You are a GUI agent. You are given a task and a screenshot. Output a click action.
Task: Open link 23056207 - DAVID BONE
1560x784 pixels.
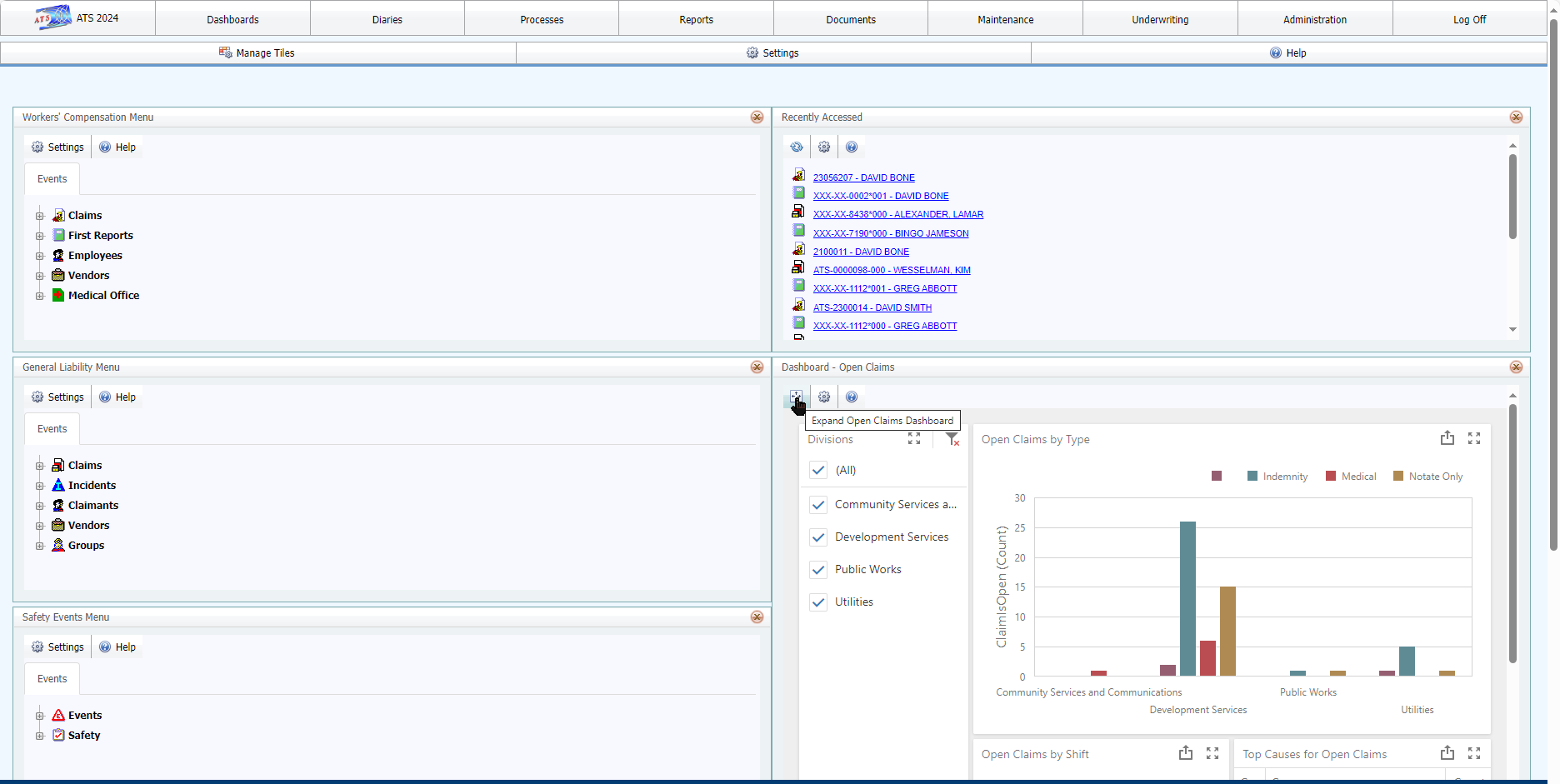click(864, 177)
